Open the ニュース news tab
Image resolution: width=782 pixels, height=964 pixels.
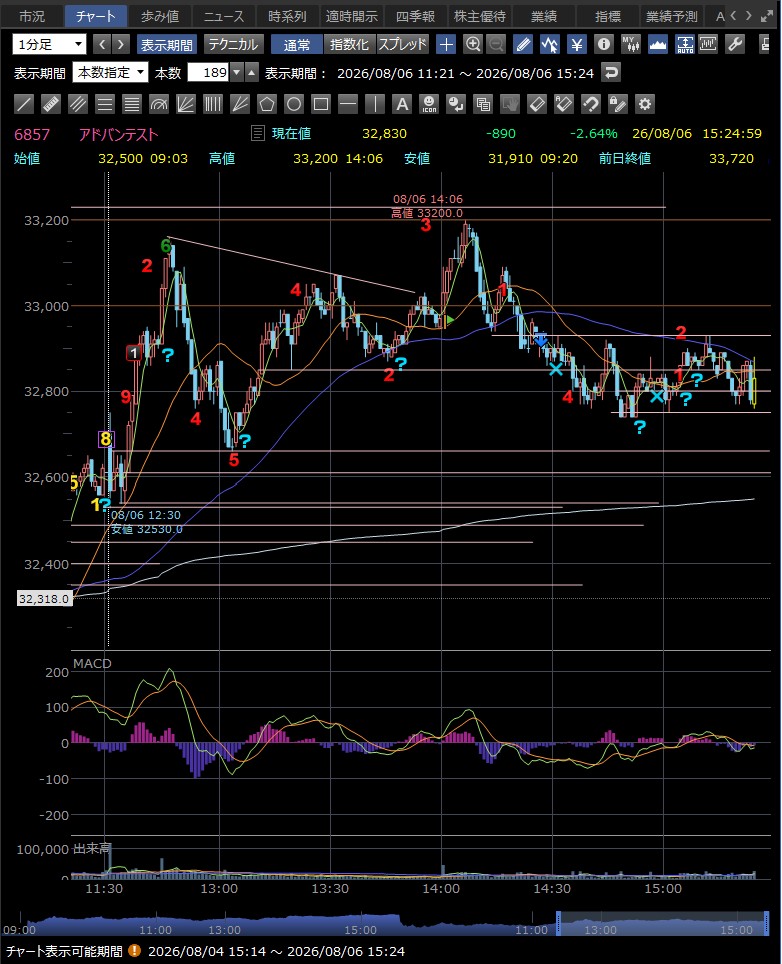224,16
